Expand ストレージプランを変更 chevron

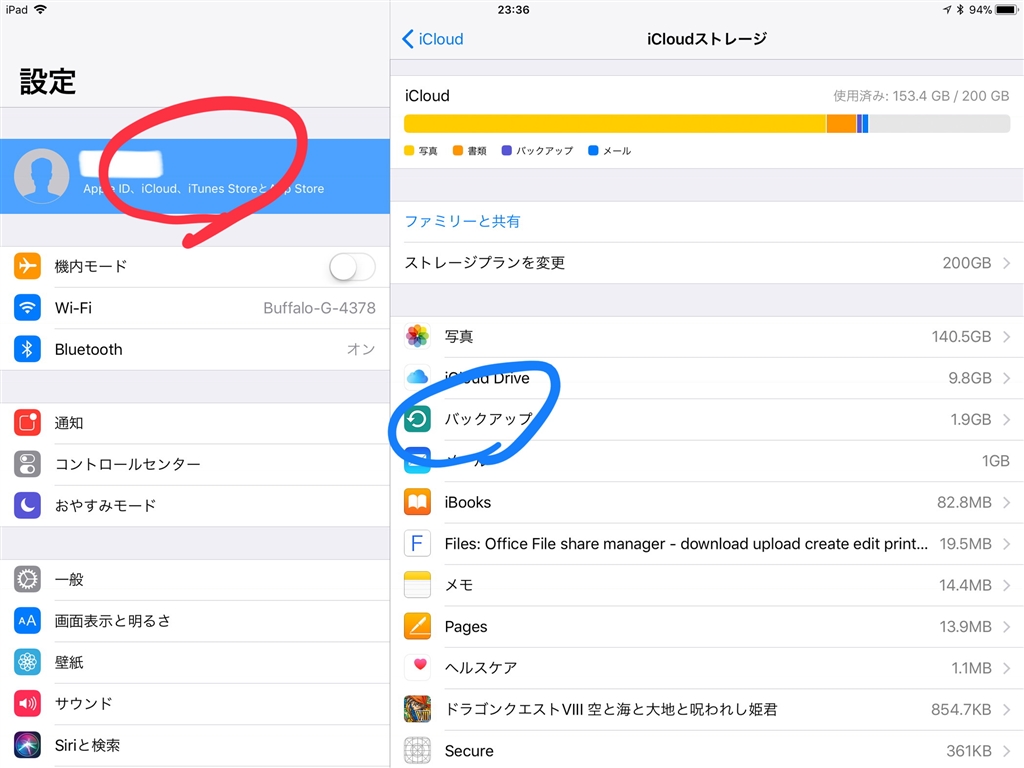pos(1006,263)
